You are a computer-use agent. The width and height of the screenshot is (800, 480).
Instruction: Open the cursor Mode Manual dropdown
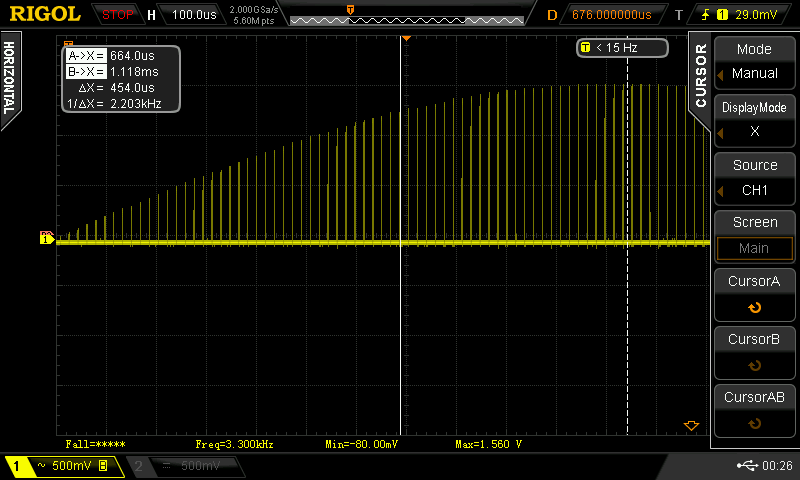click(754, 62)
